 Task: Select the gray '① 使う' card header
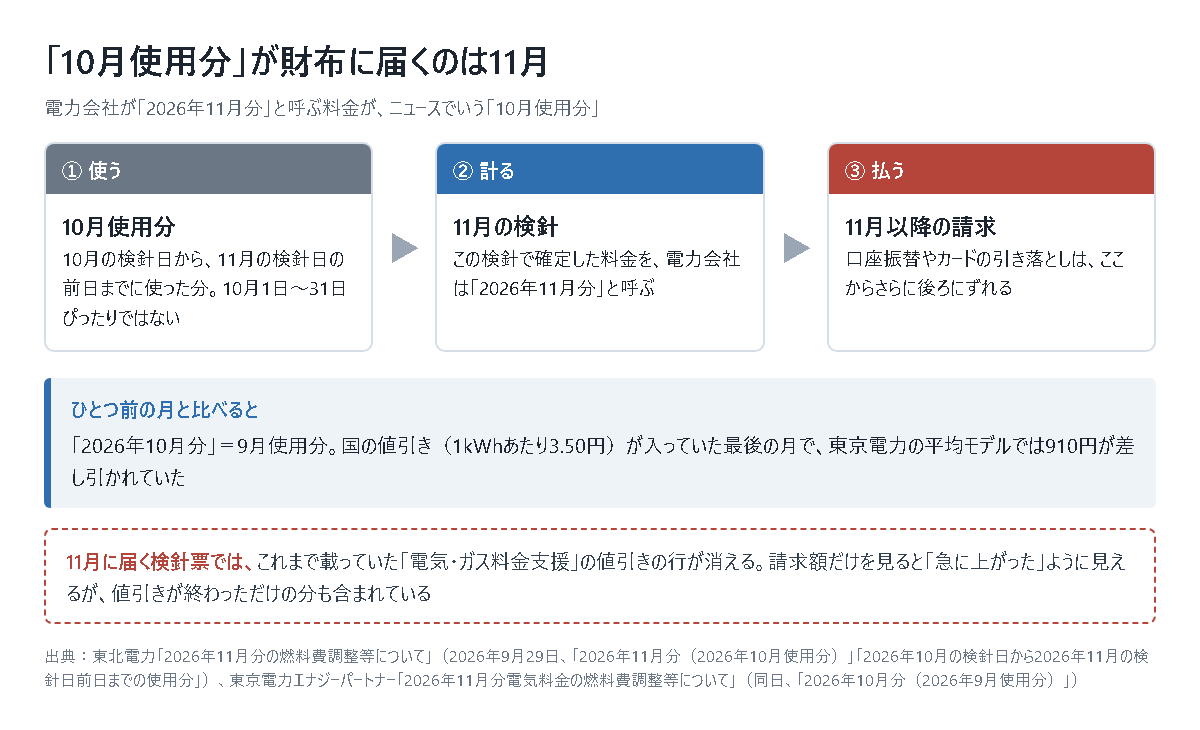(x=208, y=169)
